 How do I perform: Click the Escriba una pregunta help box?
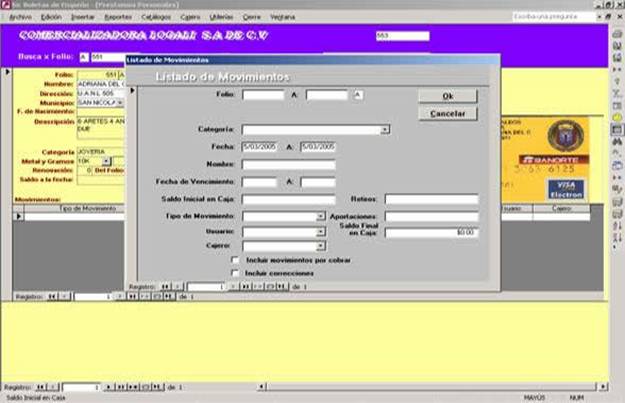[554, 17]
